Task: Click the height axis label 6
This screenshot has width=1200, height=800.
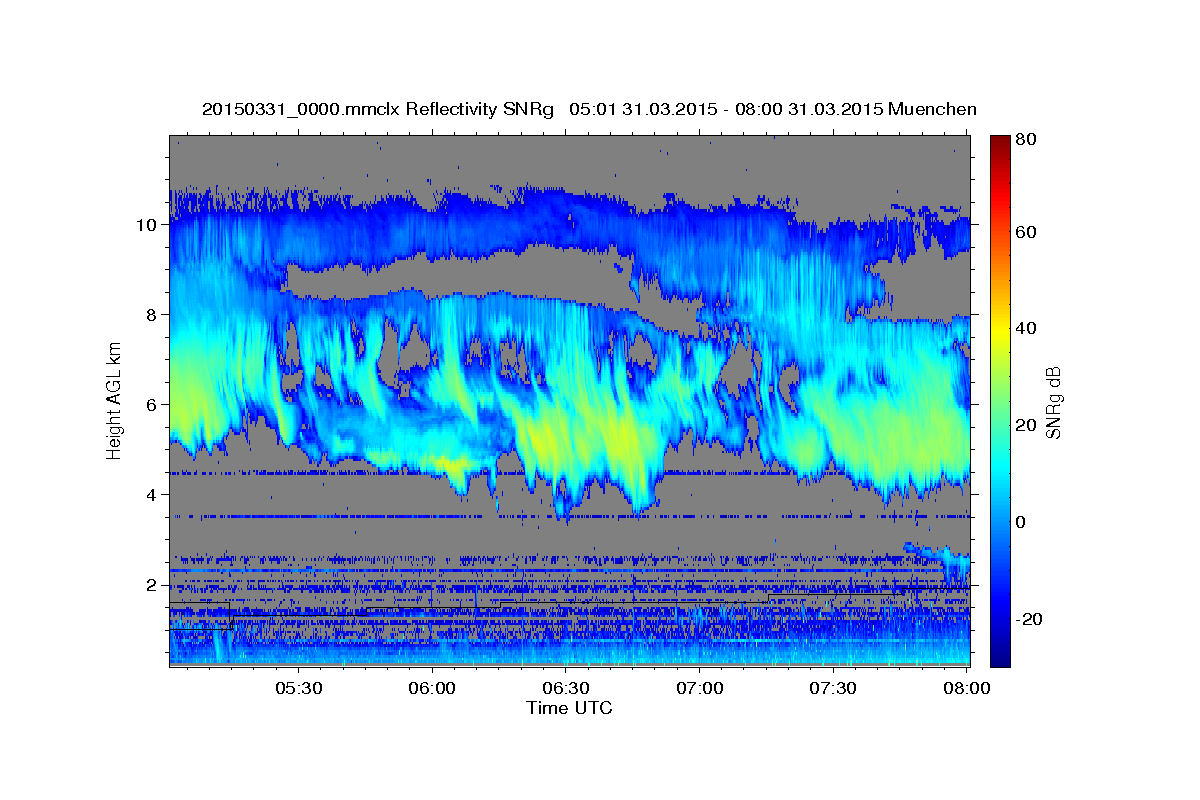Action: (151, 405)
